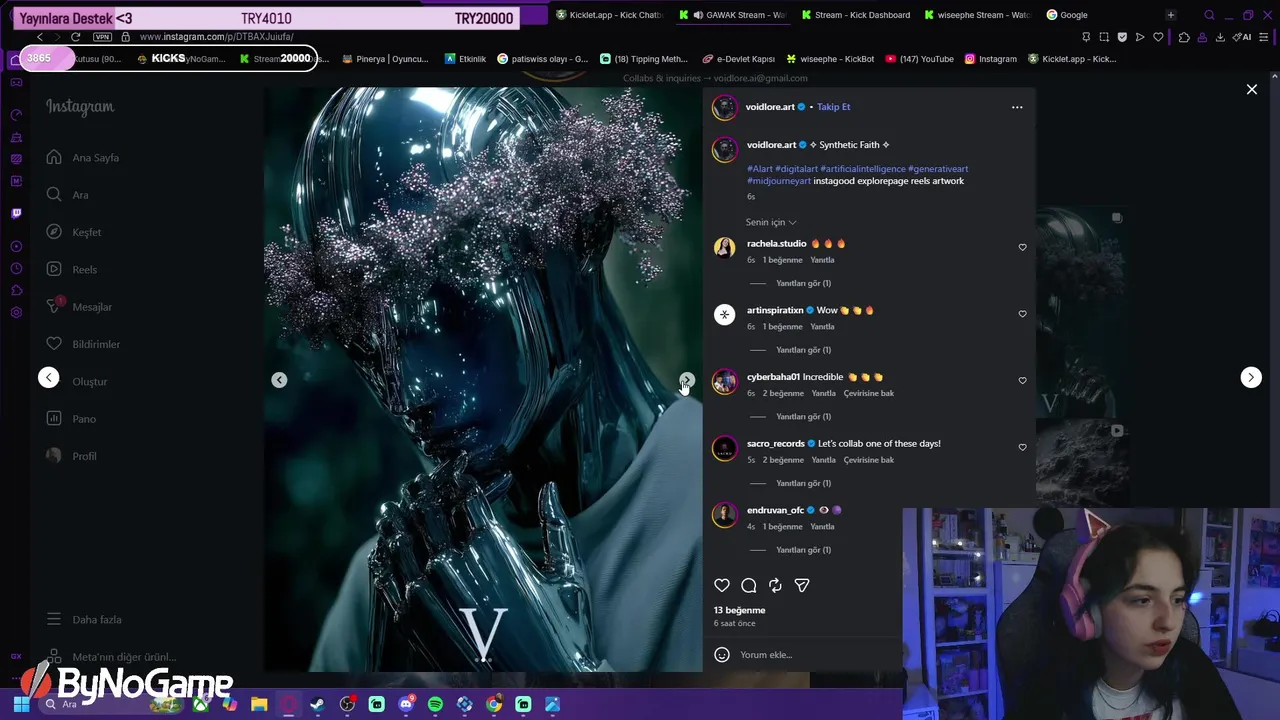The width and height of the screenshot is (1280, 720).
Task: Click the VPN badge in address bar
Action: pyautogui.click(x=102, y=37)
